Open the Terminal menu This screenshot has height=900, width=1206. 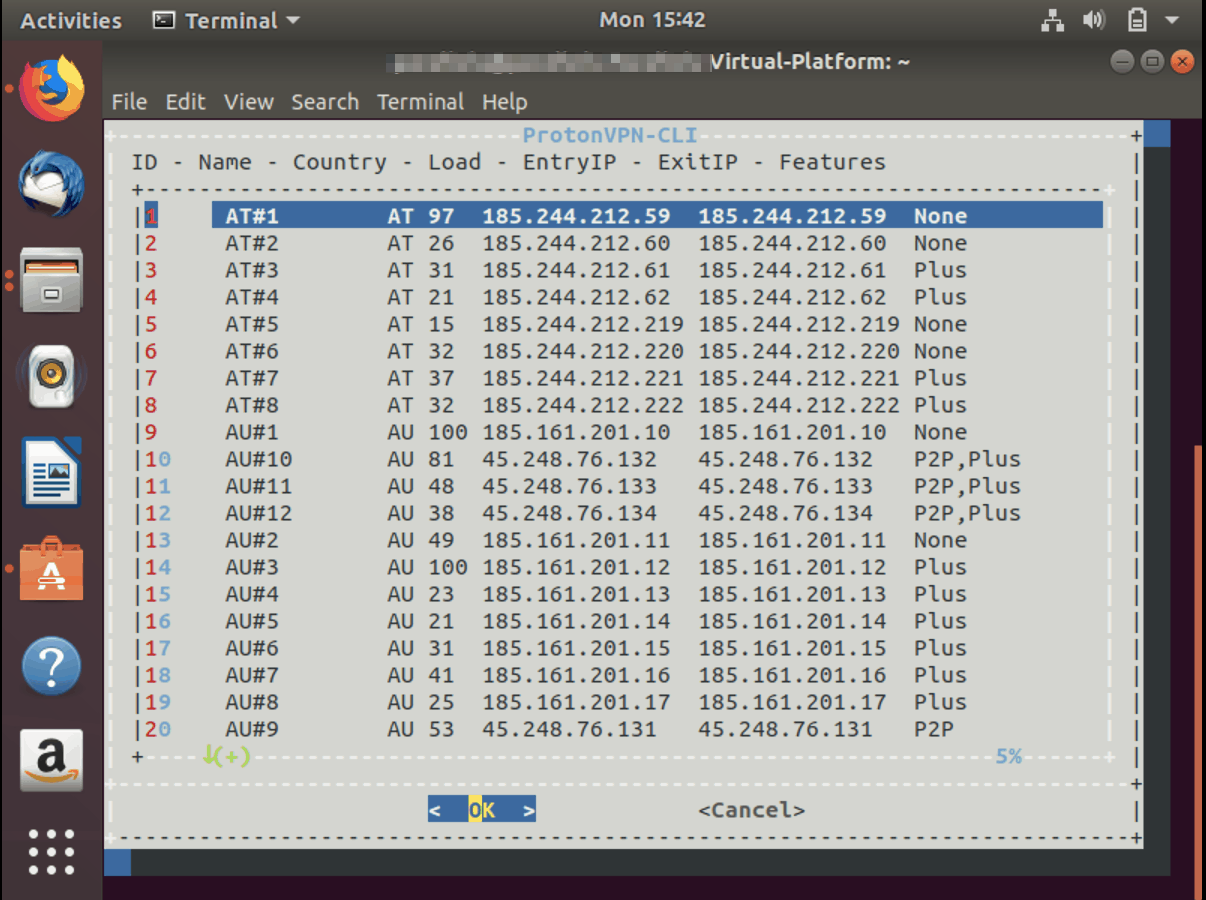point(420,101)
